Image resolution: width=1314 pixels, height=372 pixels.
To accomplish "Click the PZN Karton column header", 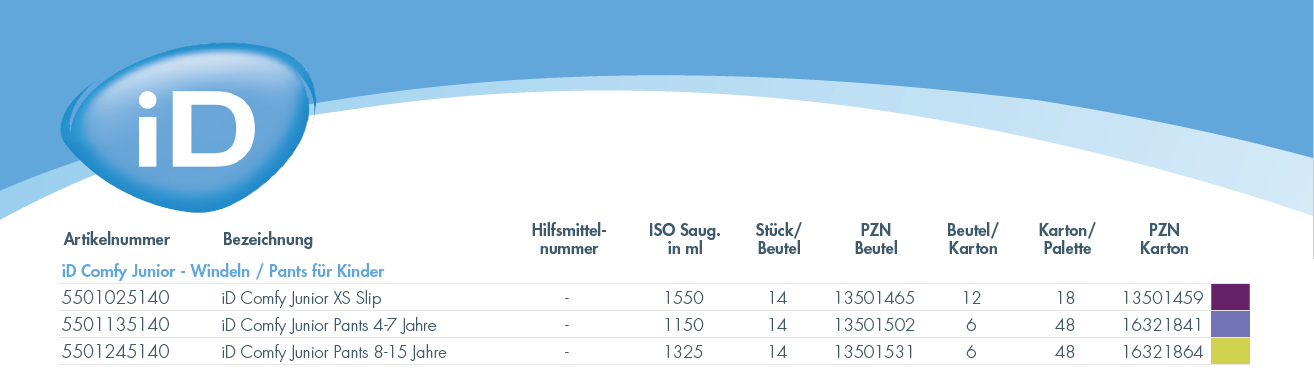I will click(x=1164, y=239).
